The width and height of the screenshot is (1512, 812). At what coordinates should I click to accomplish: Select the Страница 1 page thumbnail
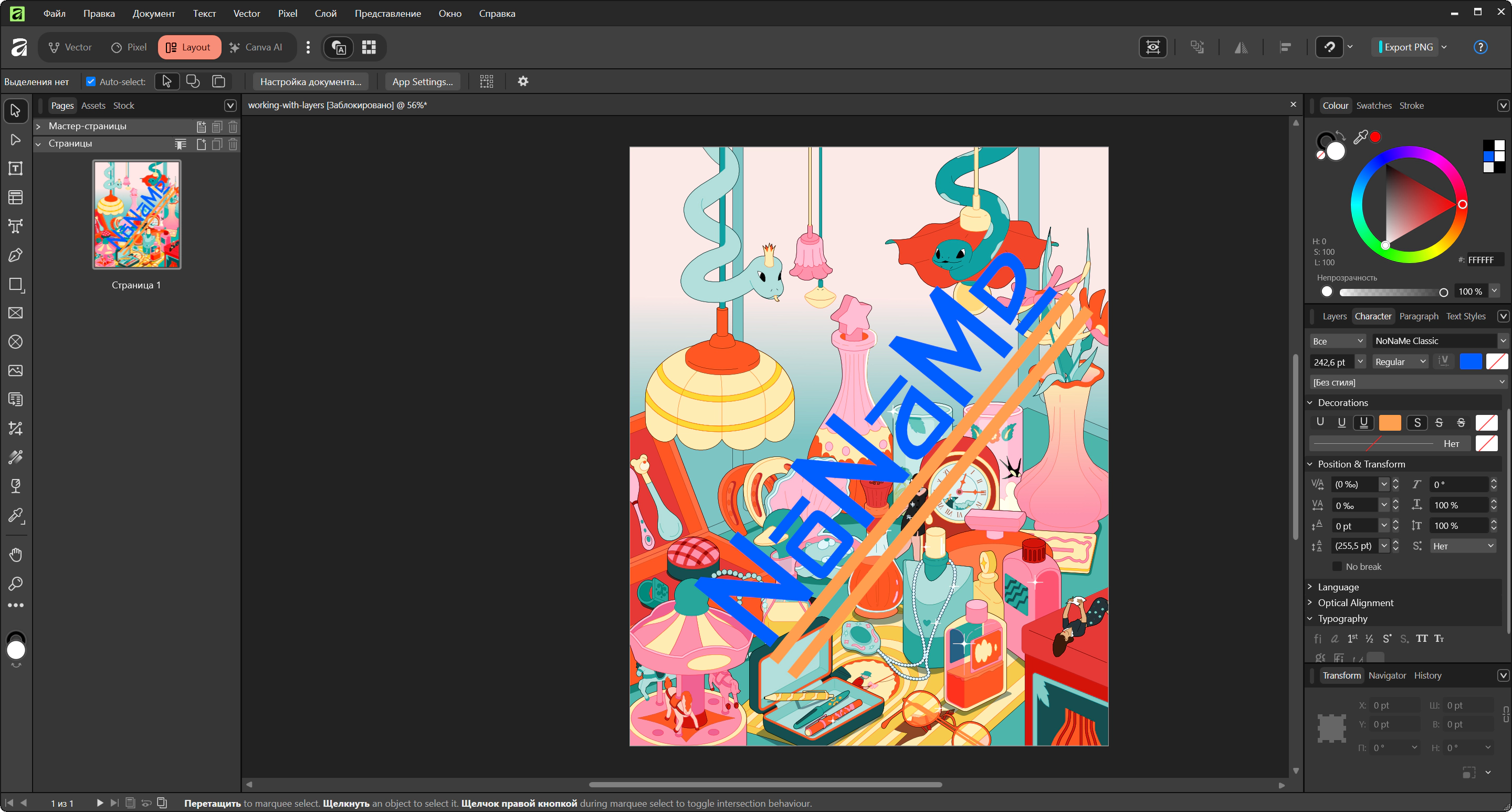pos(136,215)
